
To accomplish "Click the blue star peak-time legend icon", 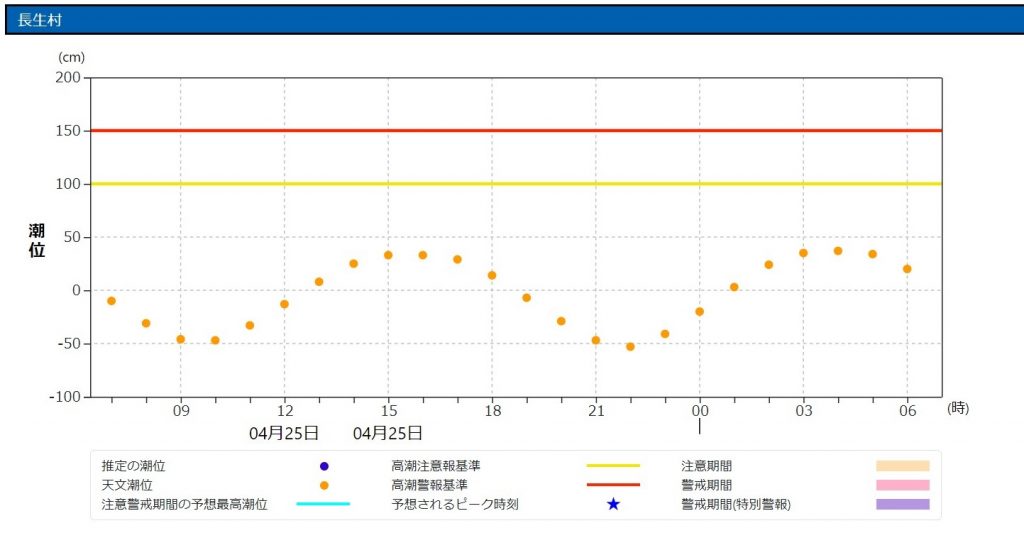I will coord(613,504).
